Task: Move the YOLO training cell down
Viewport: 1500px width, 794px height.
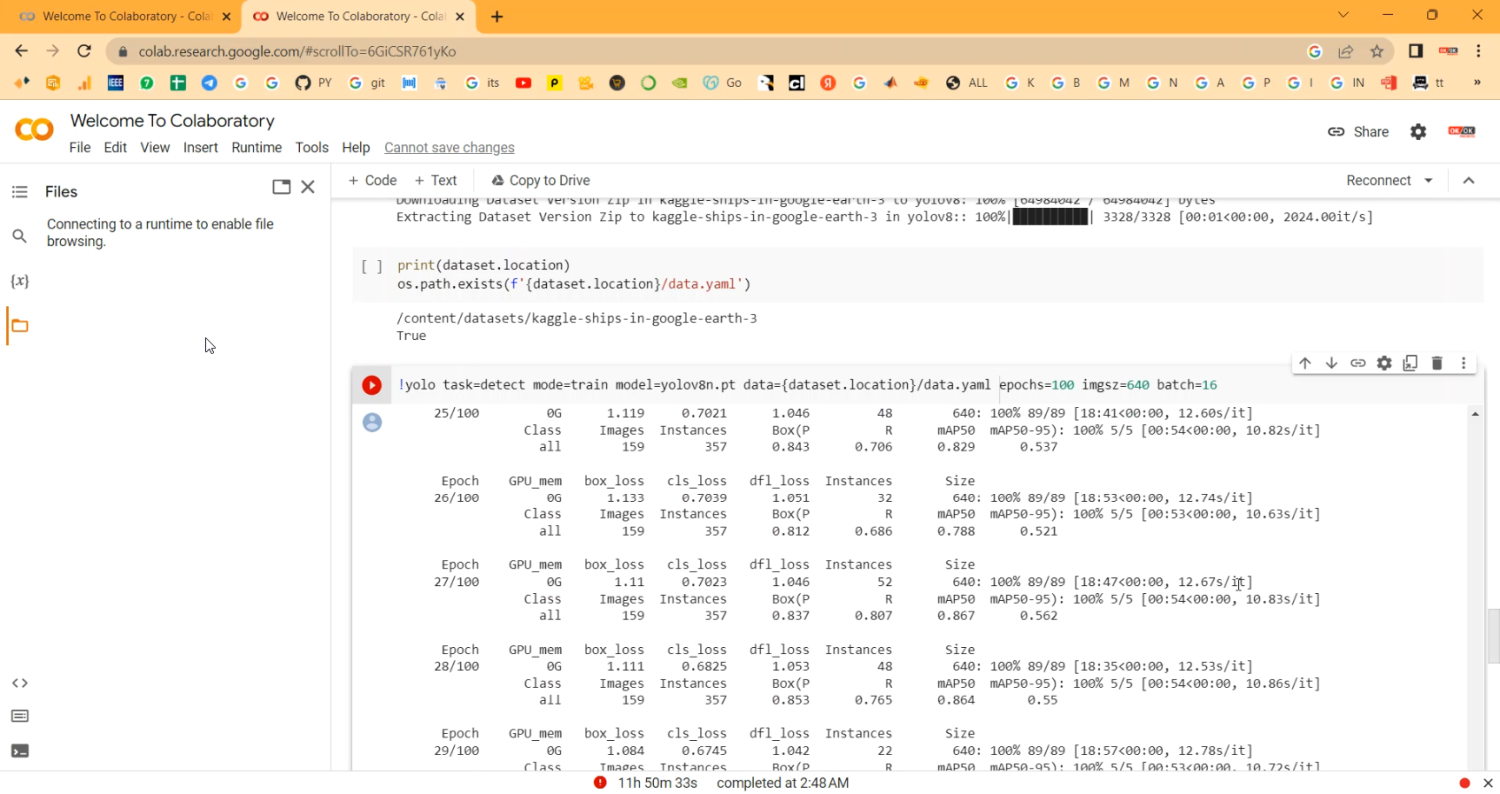Action: [x=1331, y=363]
